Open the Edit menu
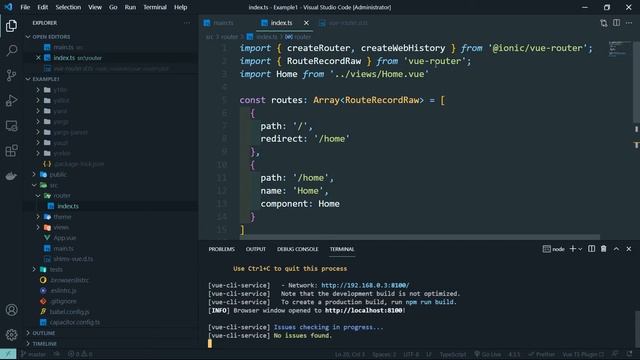640x360 pixels. [x=42, y=7]
